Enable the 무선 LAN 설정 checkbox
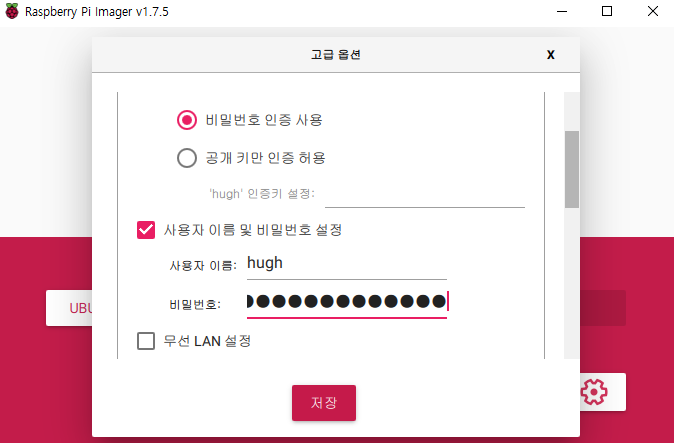Image resolution: width=674 pixels, height=443 pixels. [146, 341]
